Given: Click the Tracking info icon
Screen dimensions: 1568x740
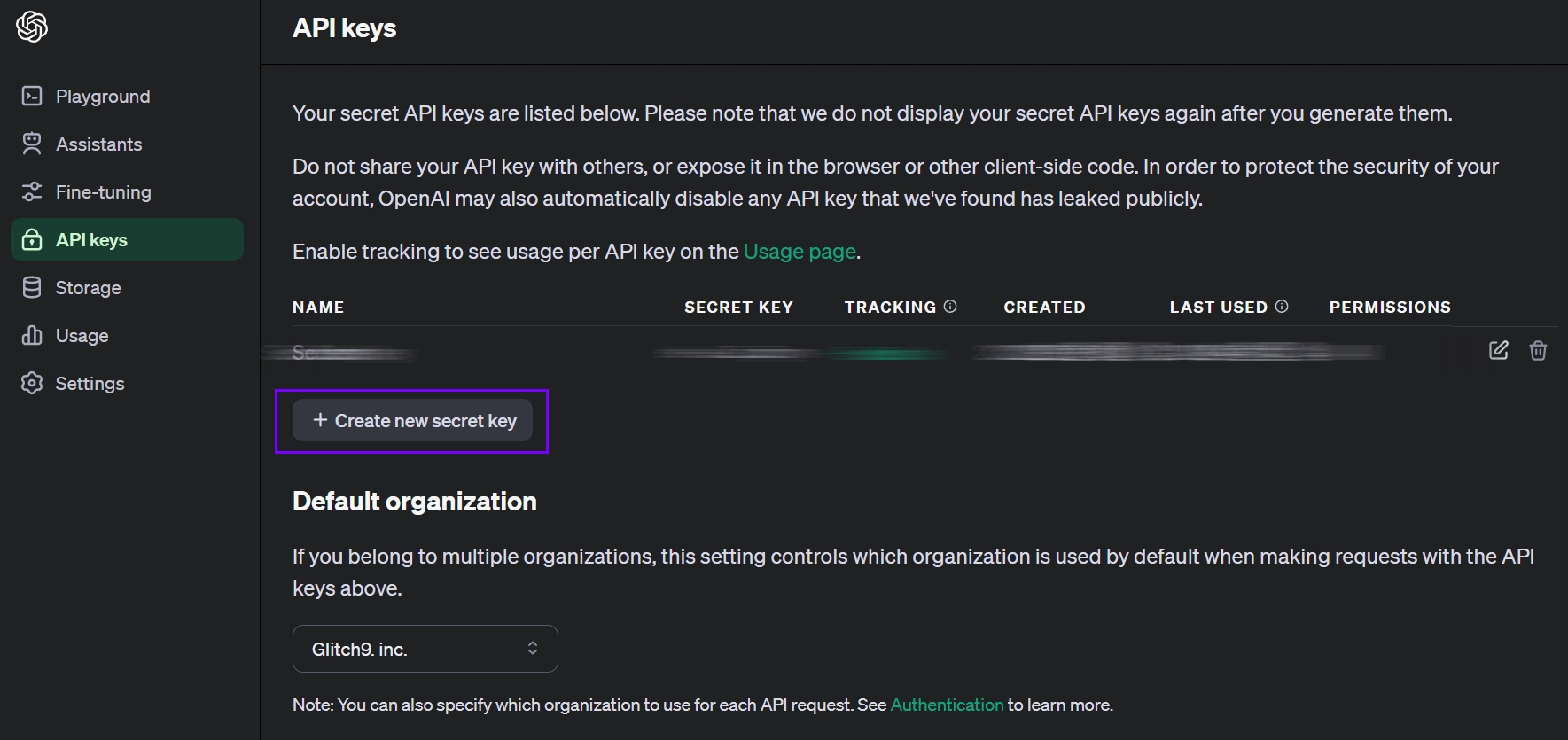Looking at the screenshot, I should click(950, 307).
